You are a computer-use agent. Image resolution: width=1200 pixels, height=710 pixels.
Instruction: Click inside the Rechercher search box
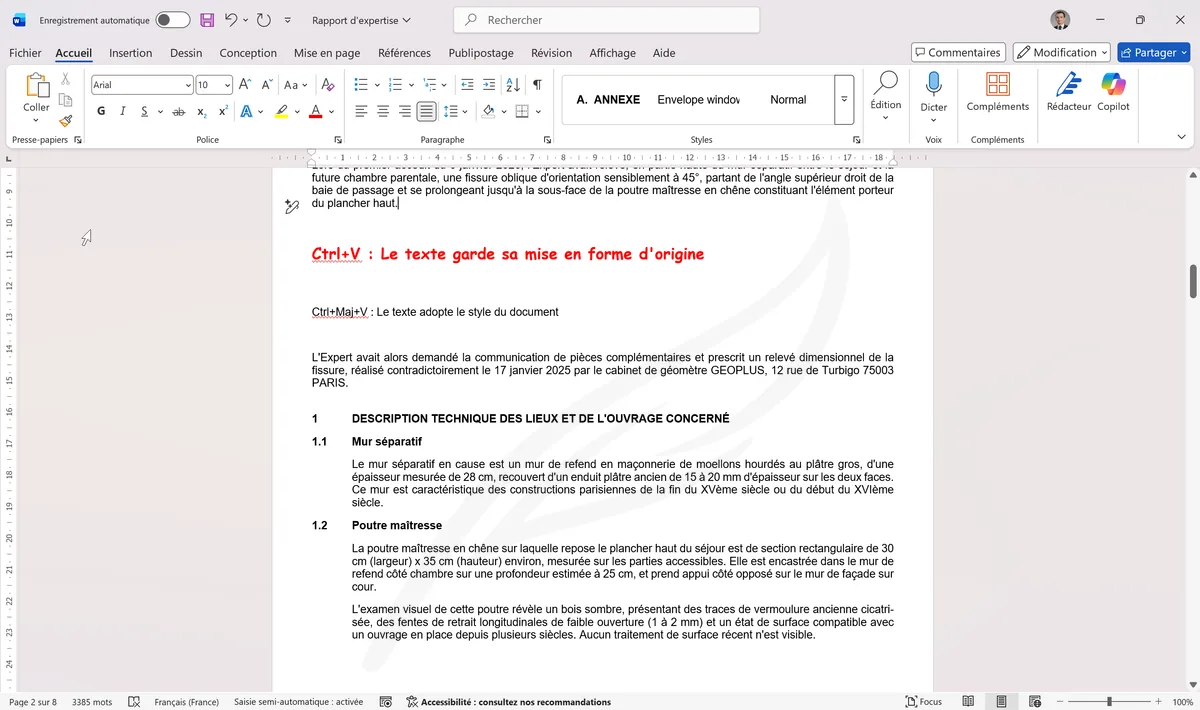point(605,20)
